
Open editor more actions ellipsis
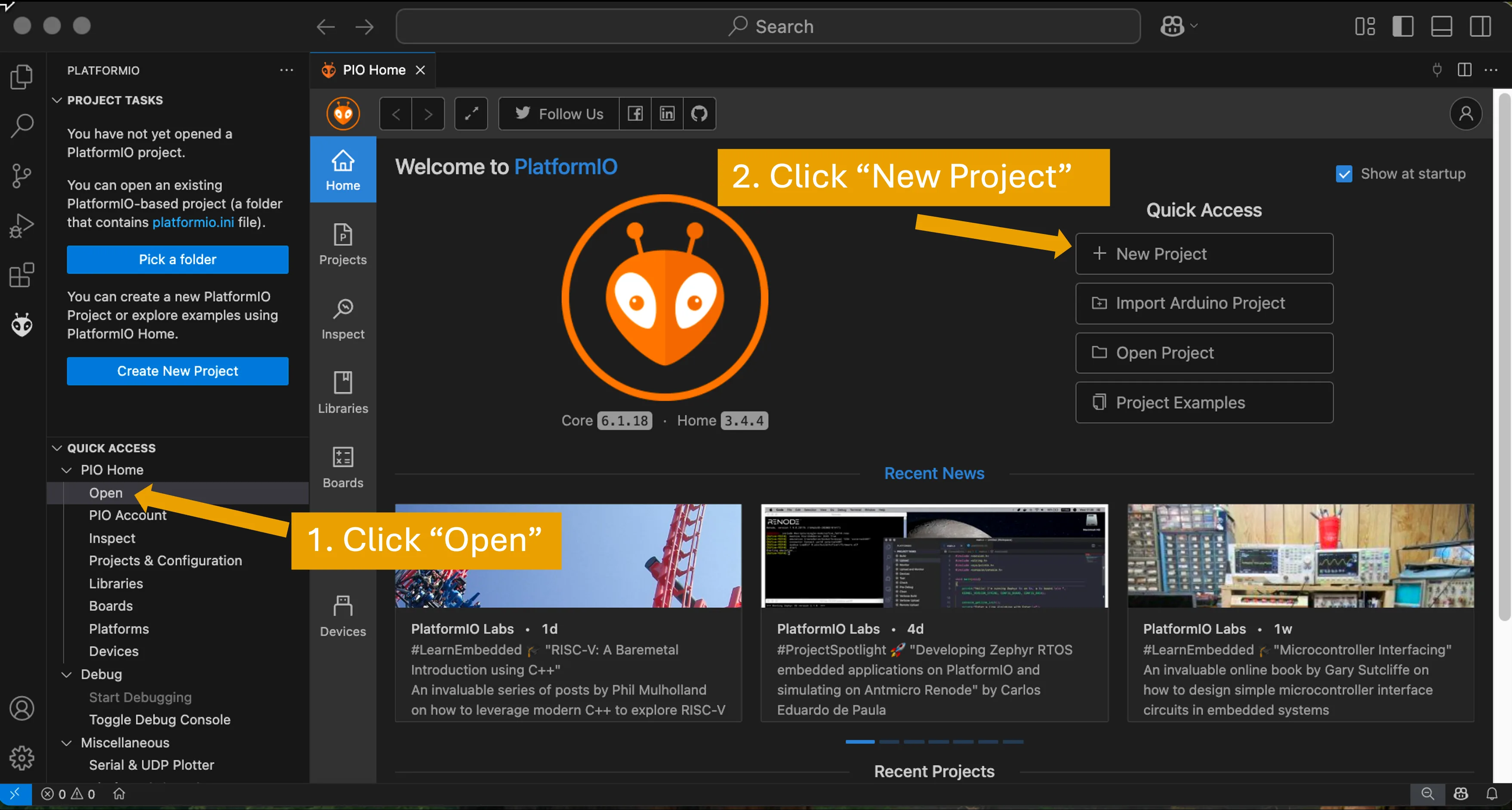[x=1491, y=70]
